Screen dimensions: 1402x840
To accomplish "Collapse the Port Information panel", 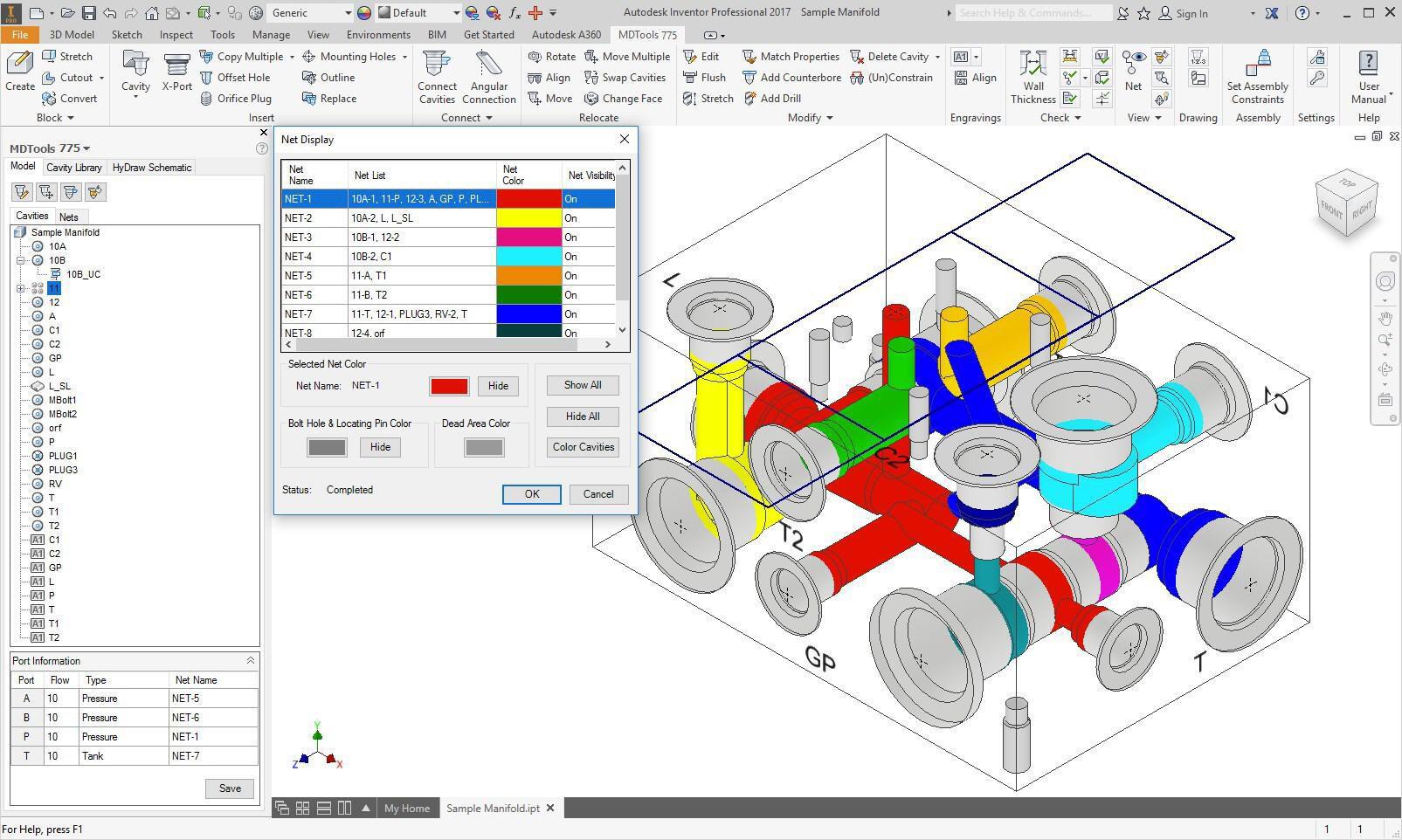I will (250, 661).
